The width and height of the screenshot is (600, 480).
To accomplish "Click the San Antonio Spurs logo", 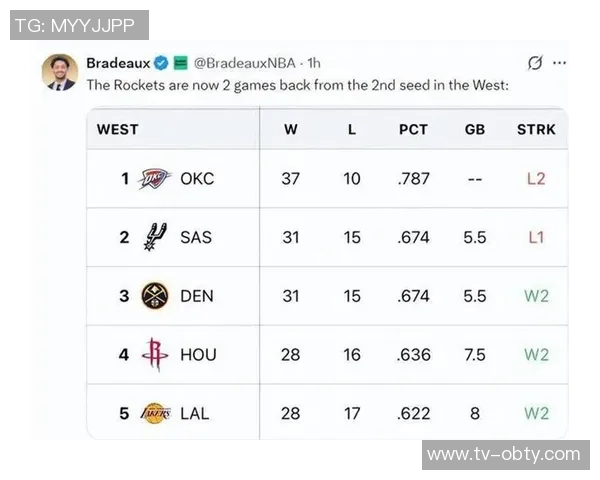I will coord(155,237).
